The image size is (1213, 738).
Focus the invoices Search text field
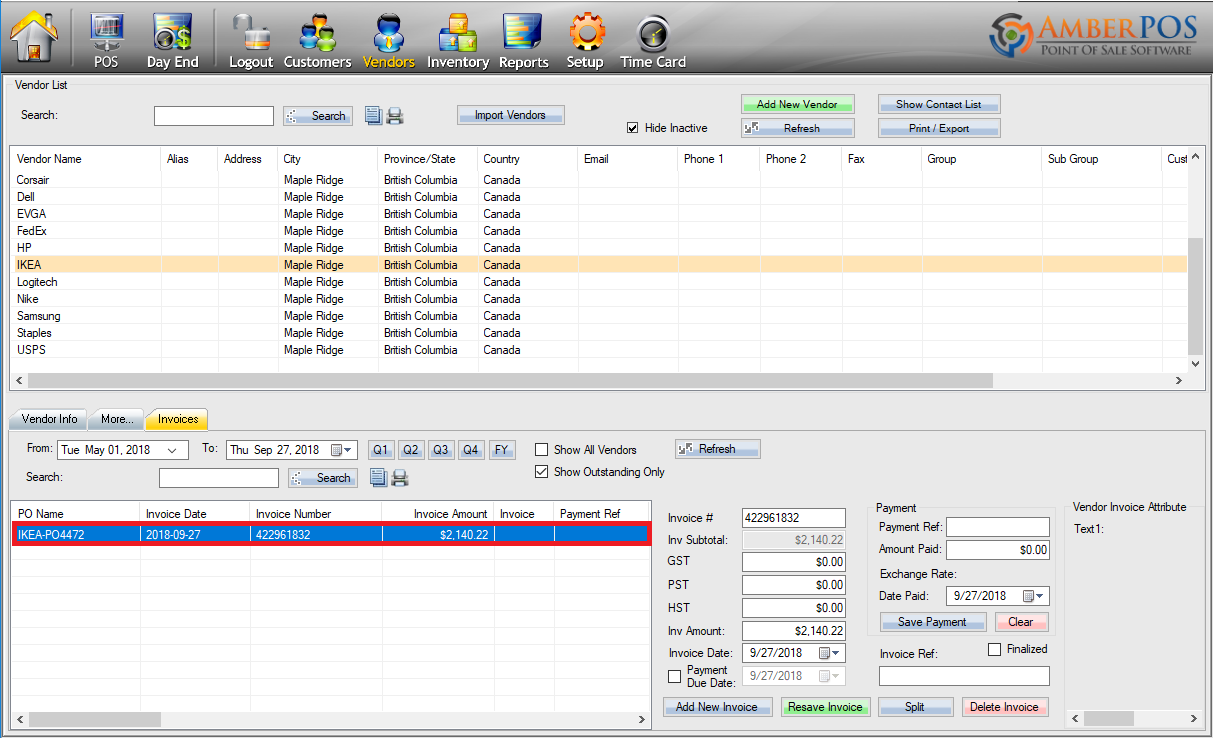coord(219,478)
